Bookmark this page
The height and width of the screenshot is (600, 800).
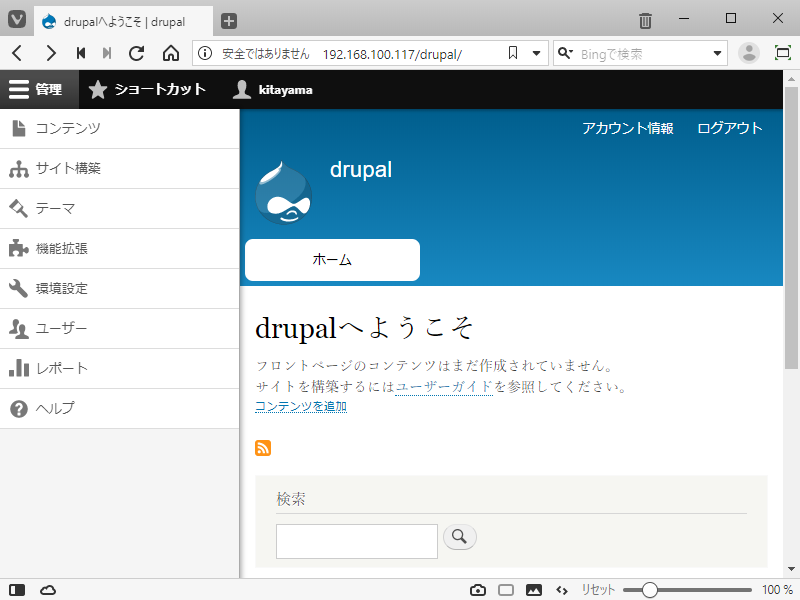pyautogui.click(x=513, y=53)
